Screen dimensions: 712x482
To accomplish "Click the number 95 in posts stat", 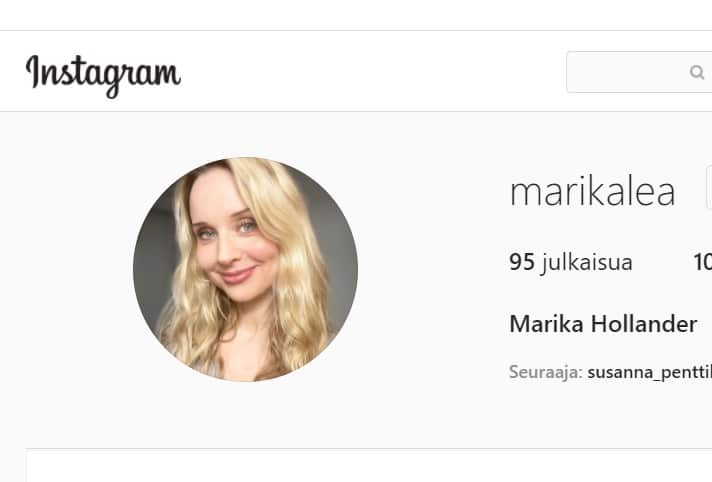I will click(x=522, y=262).
